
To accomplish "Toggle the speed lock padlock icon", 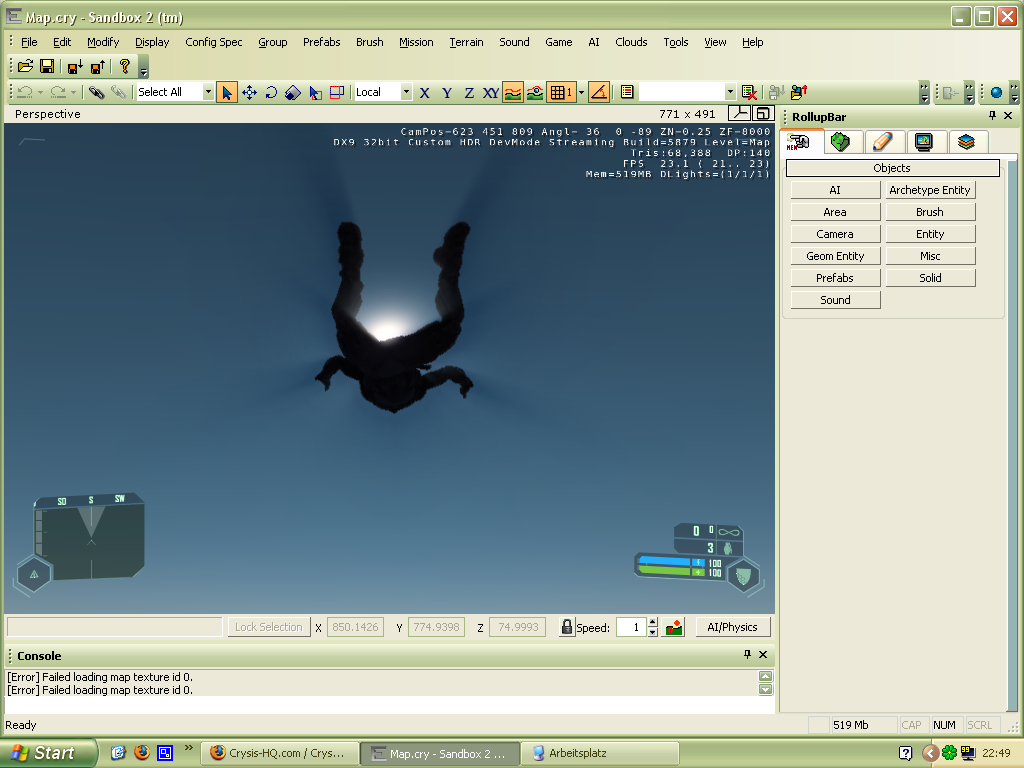I will tap(567, 627).
